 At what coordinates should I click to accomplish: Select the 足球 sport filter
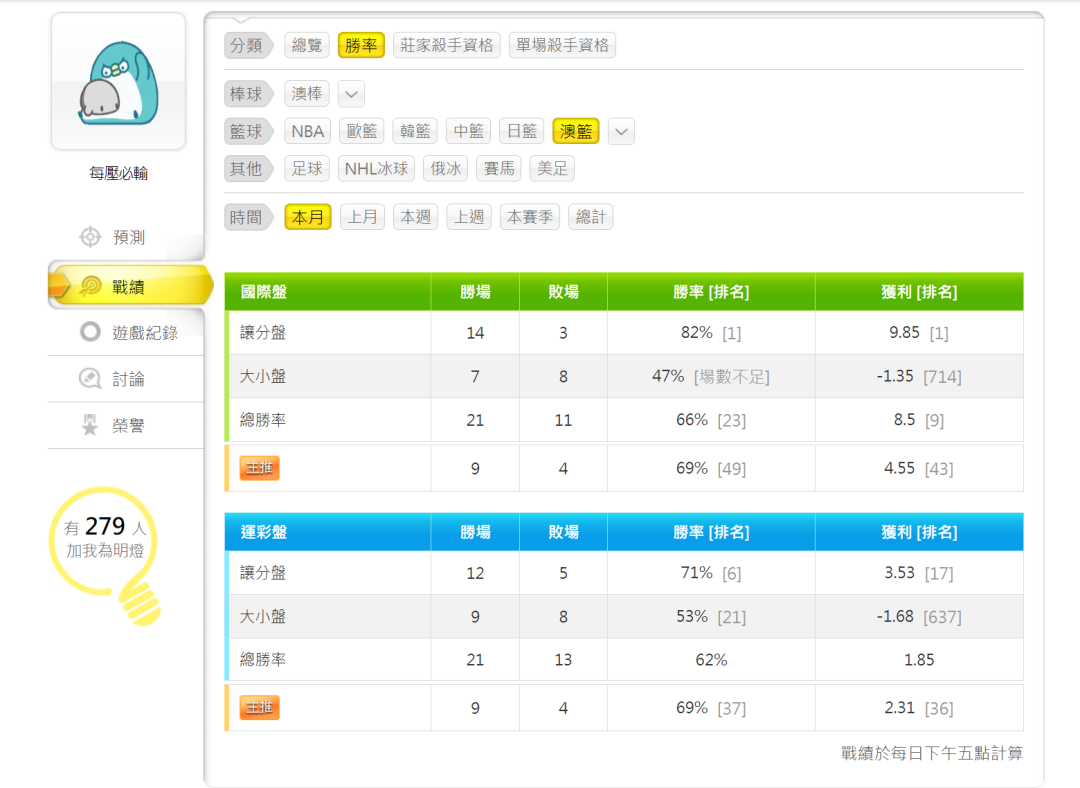(307, 168)
